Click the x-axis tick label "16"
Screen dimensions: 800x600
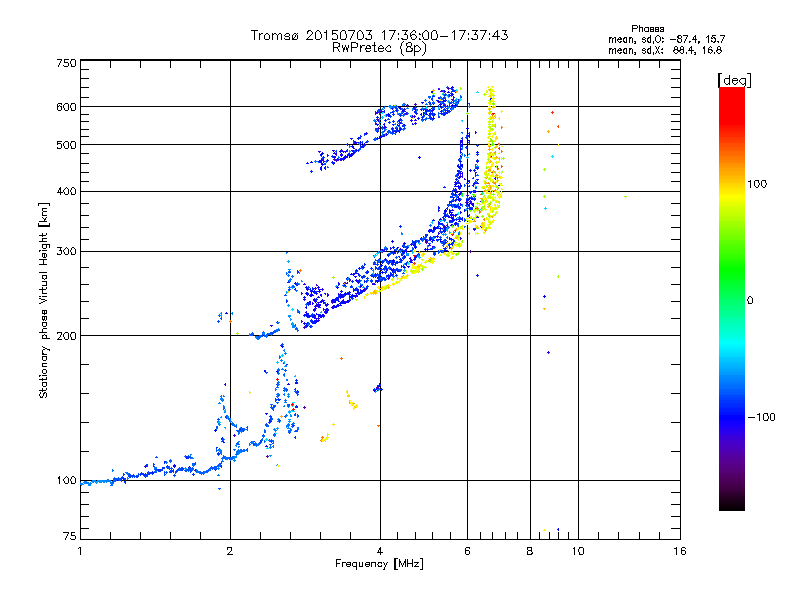click(680, 551)
